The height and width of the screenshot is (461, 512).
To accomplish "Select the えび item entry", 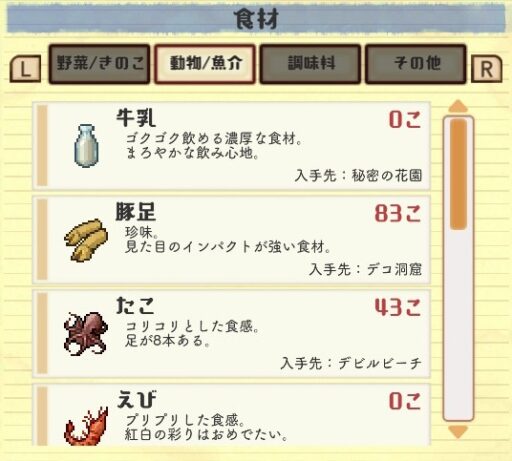I will [231, 415].
